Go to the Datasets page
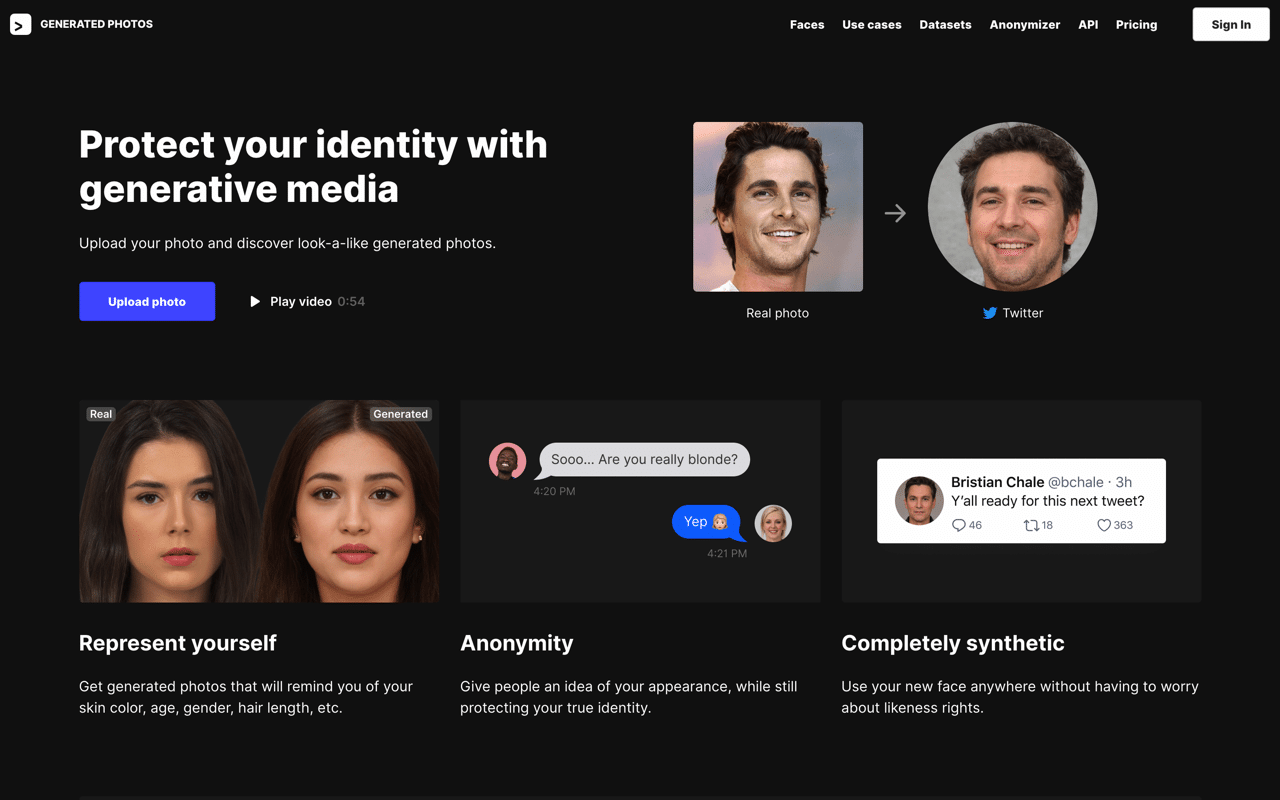 945,25
